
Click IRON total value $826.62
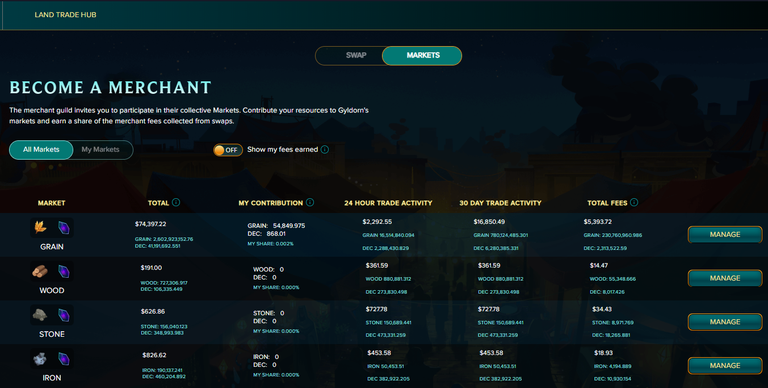tap(154, 355)
